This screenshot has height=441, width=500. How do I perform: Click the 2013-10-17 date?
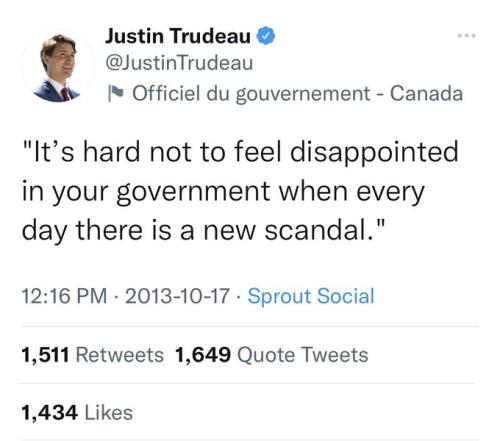178,296
